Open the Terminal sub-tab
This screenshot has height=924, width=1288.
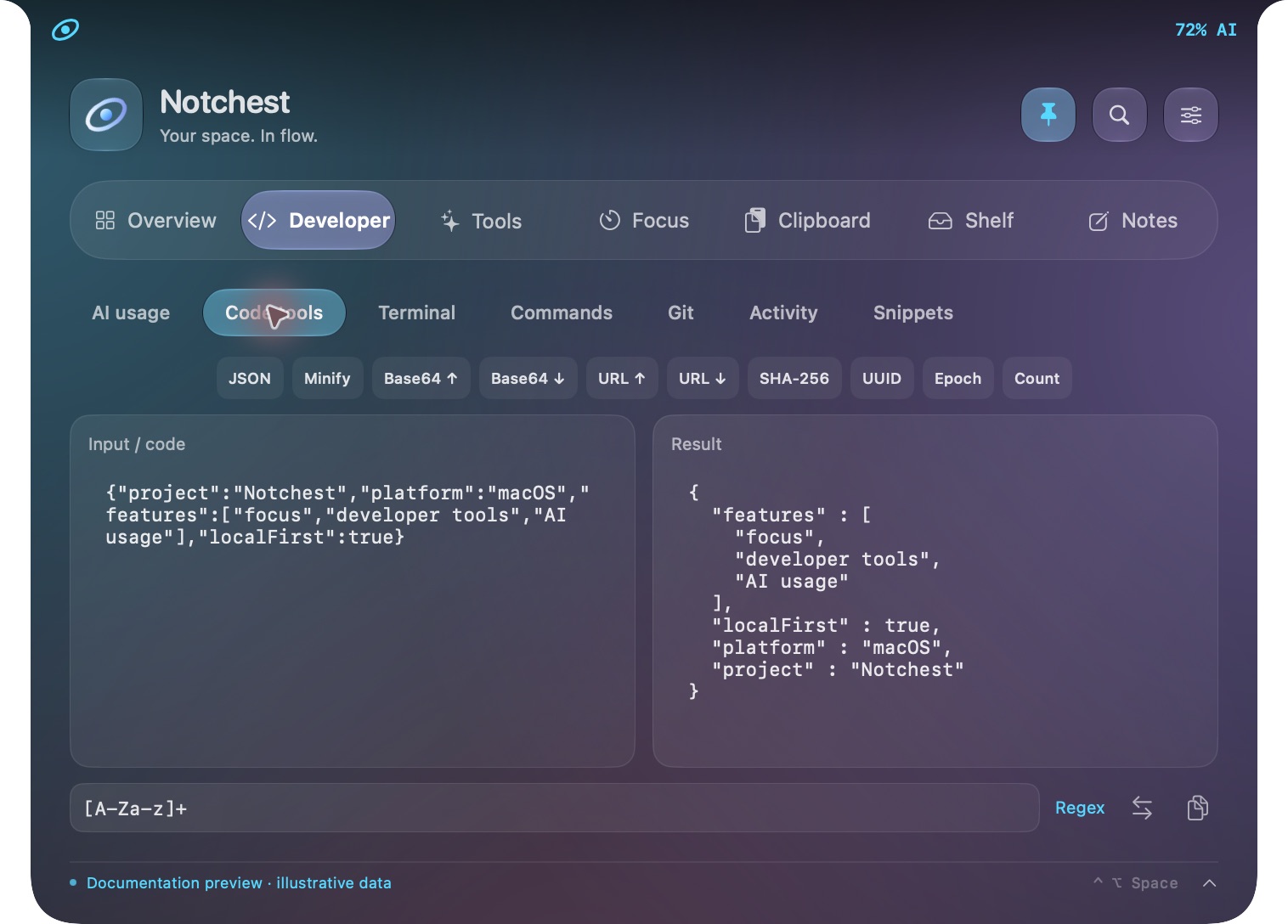(x=417, y=313)
